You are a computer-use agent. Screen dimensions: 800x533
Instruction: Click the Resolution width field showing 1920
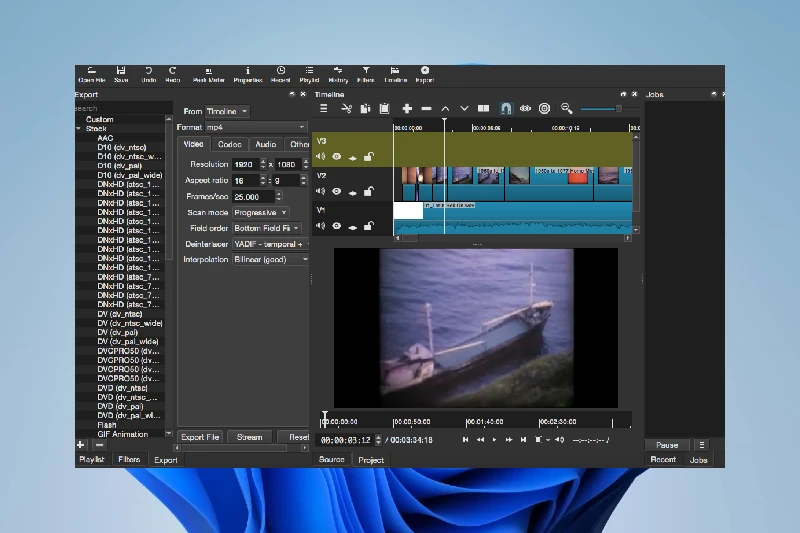(245, 164)
